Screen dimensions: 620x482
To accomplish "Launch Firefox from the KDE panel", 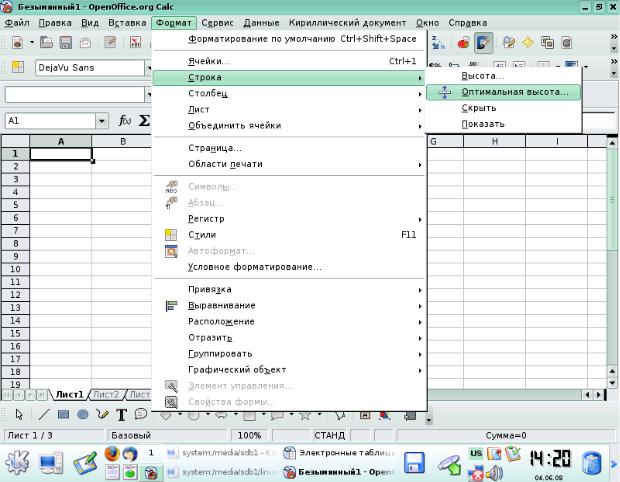I will (x=112, y=453).
